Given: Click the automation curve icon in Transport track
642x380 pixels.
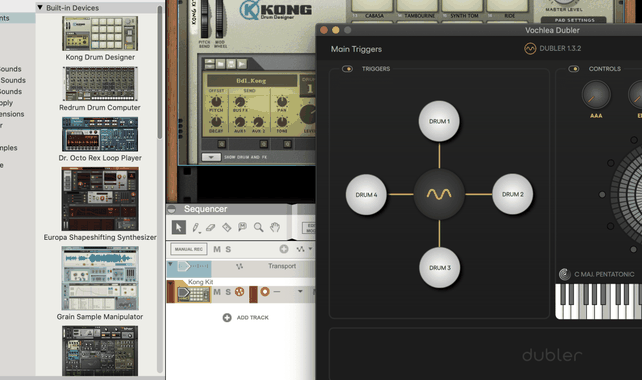Looking at the screenshot, I should [x=240, y=267].
